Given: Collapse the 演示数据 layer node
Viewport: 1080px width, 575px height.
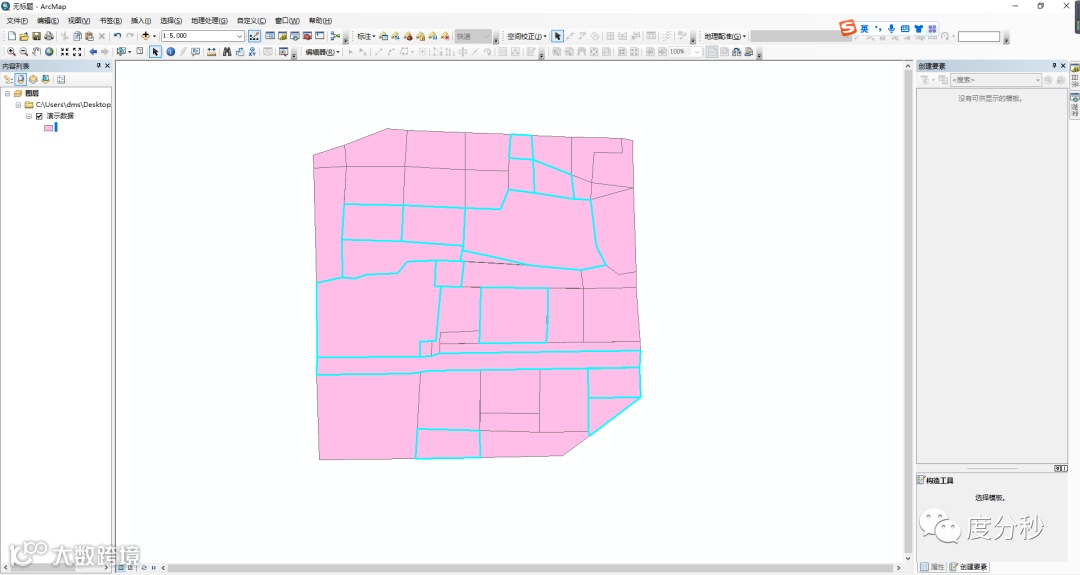Looking at the screenshot, I should coord(29,116).
